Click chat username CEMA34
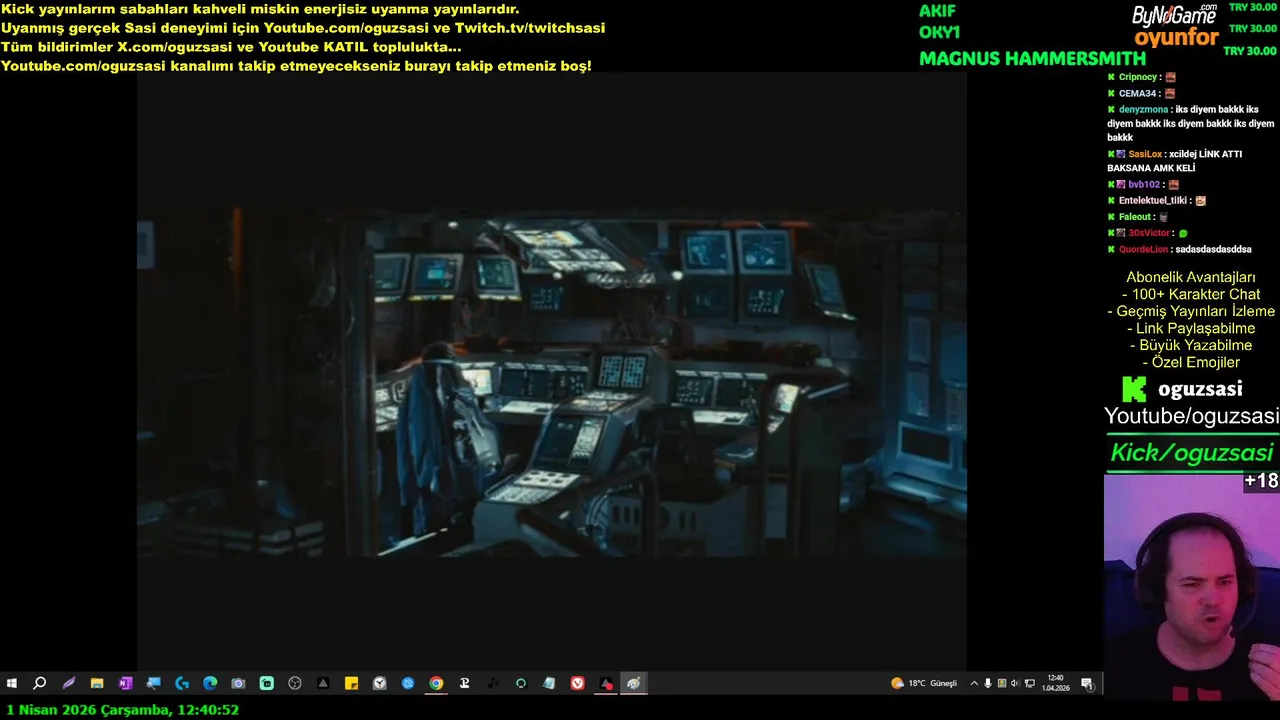1280x720 pixels. click(x=1136, y=93)
